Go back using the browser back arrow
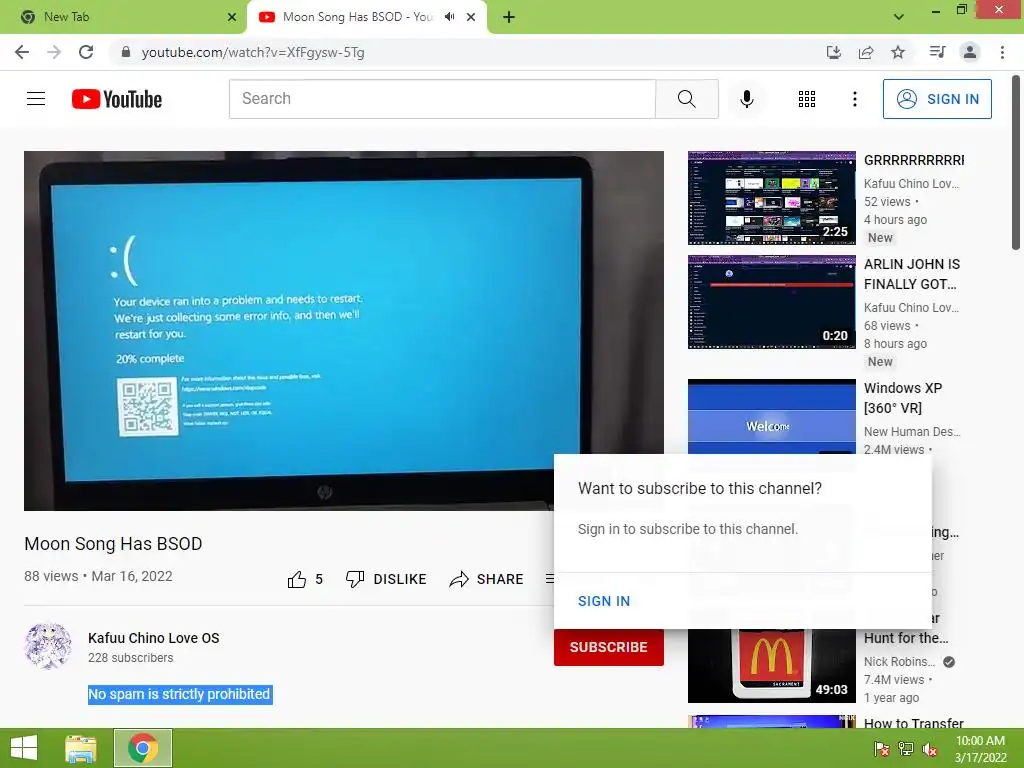This screenshot has height=768, width=1024. (x=22, y=52)
